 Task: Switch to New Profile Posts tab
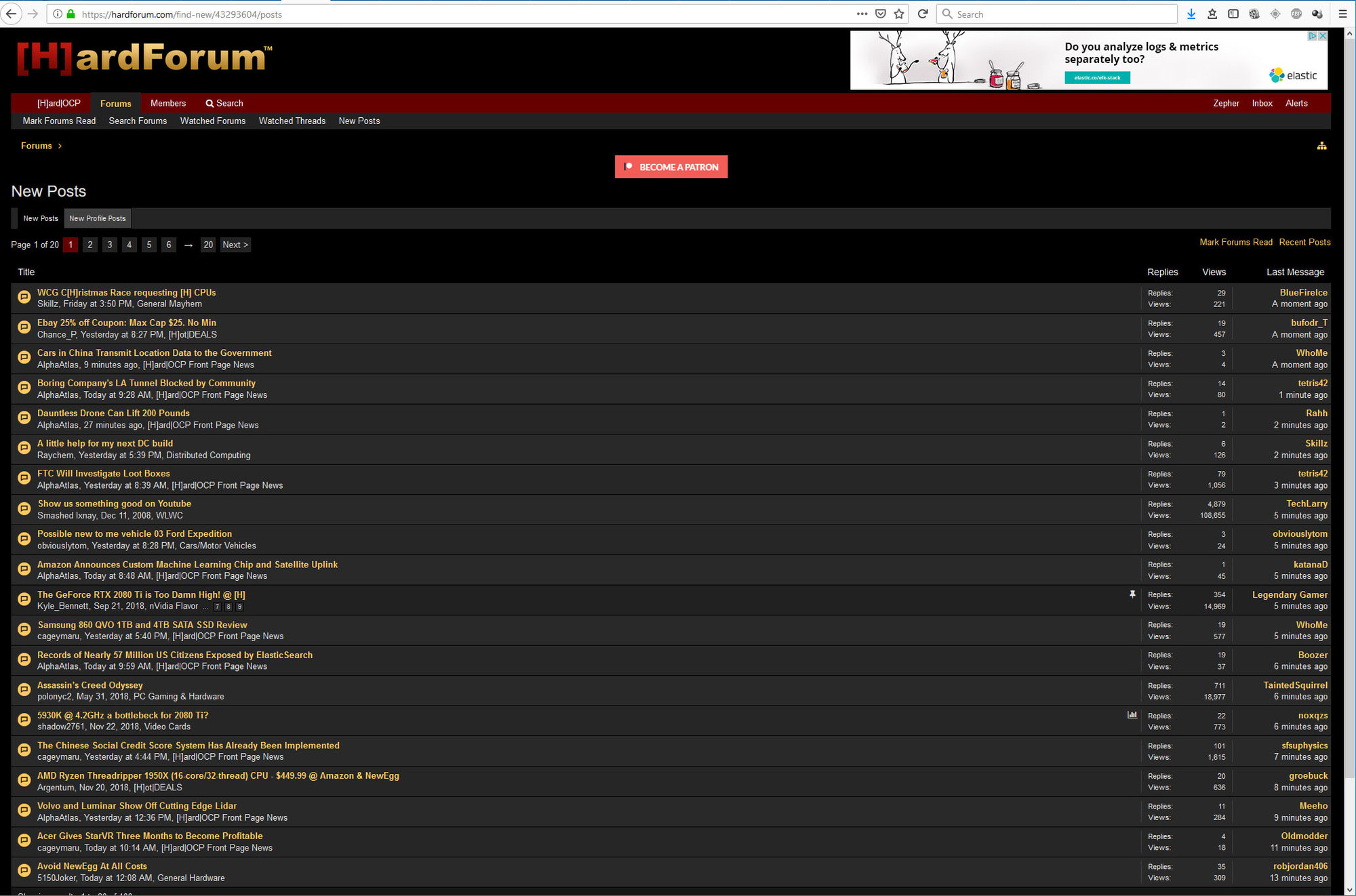98,218
